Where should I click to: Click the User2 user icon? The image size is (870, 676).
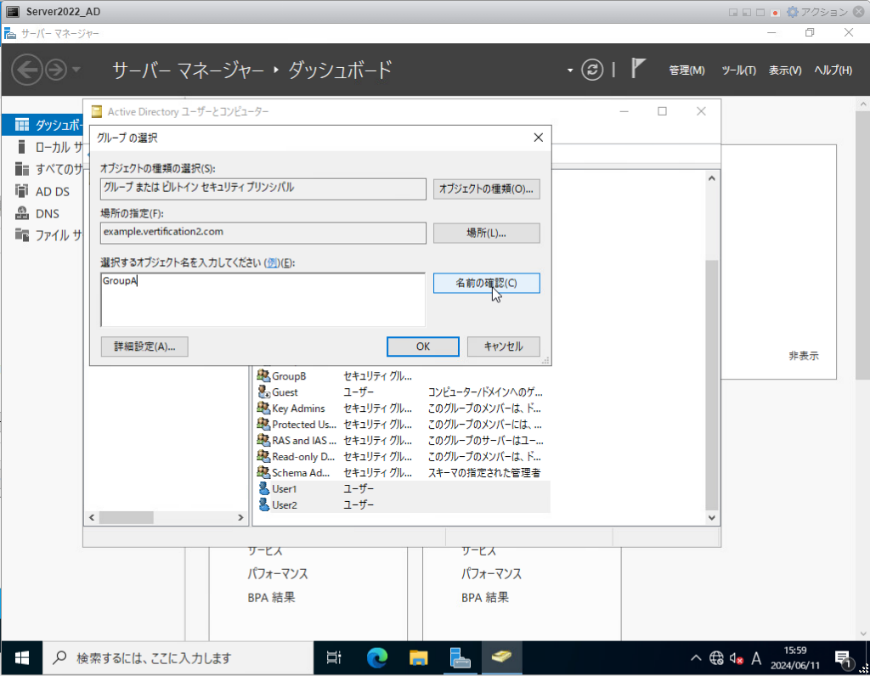point(264,505)
